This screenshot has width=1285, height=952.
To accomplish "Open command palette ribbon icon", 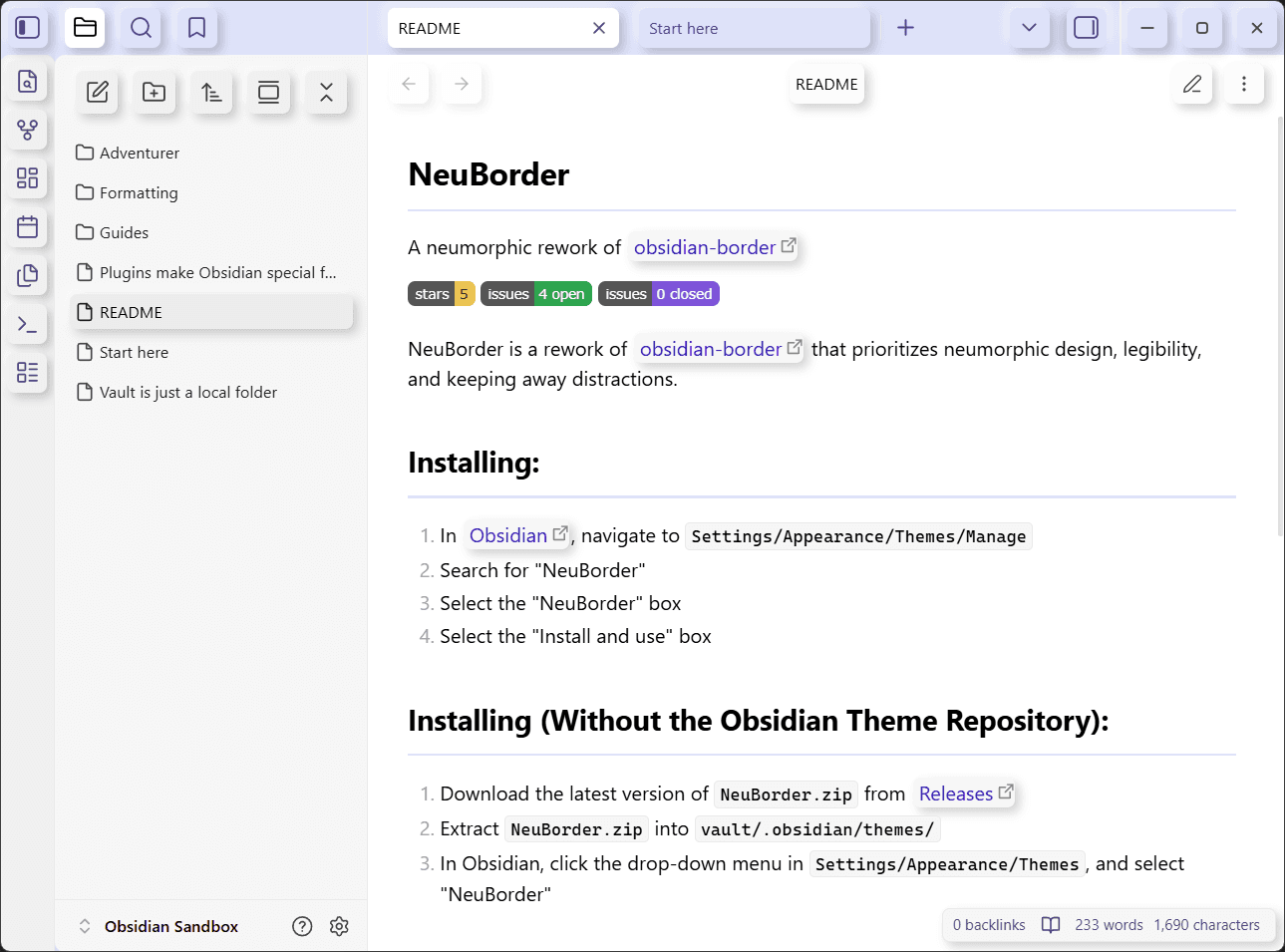I will (28, 324).
